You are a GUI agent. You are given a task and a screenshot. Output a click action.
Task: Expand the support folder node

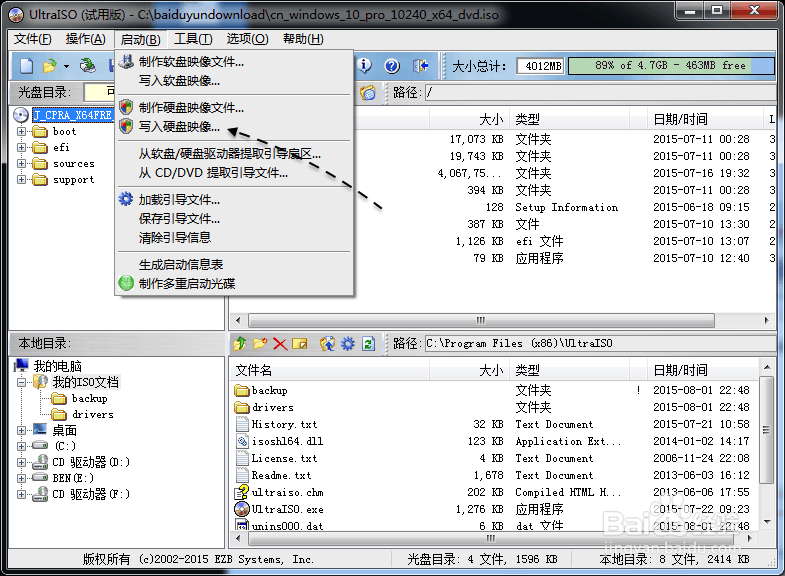click(x=22, y=180)
